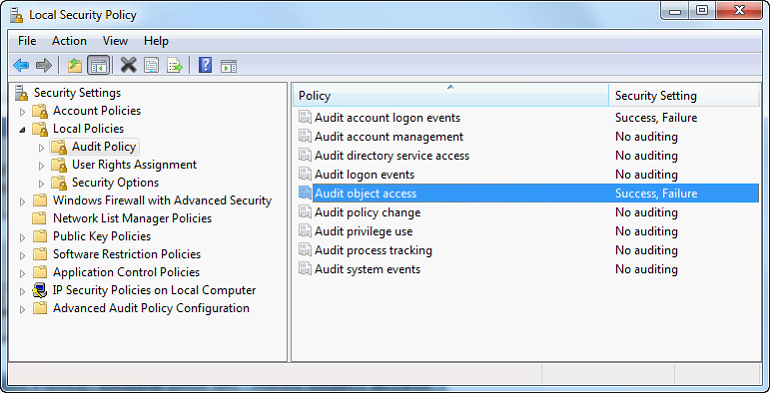
Task: Open the File menu
Action: [27, 41]
